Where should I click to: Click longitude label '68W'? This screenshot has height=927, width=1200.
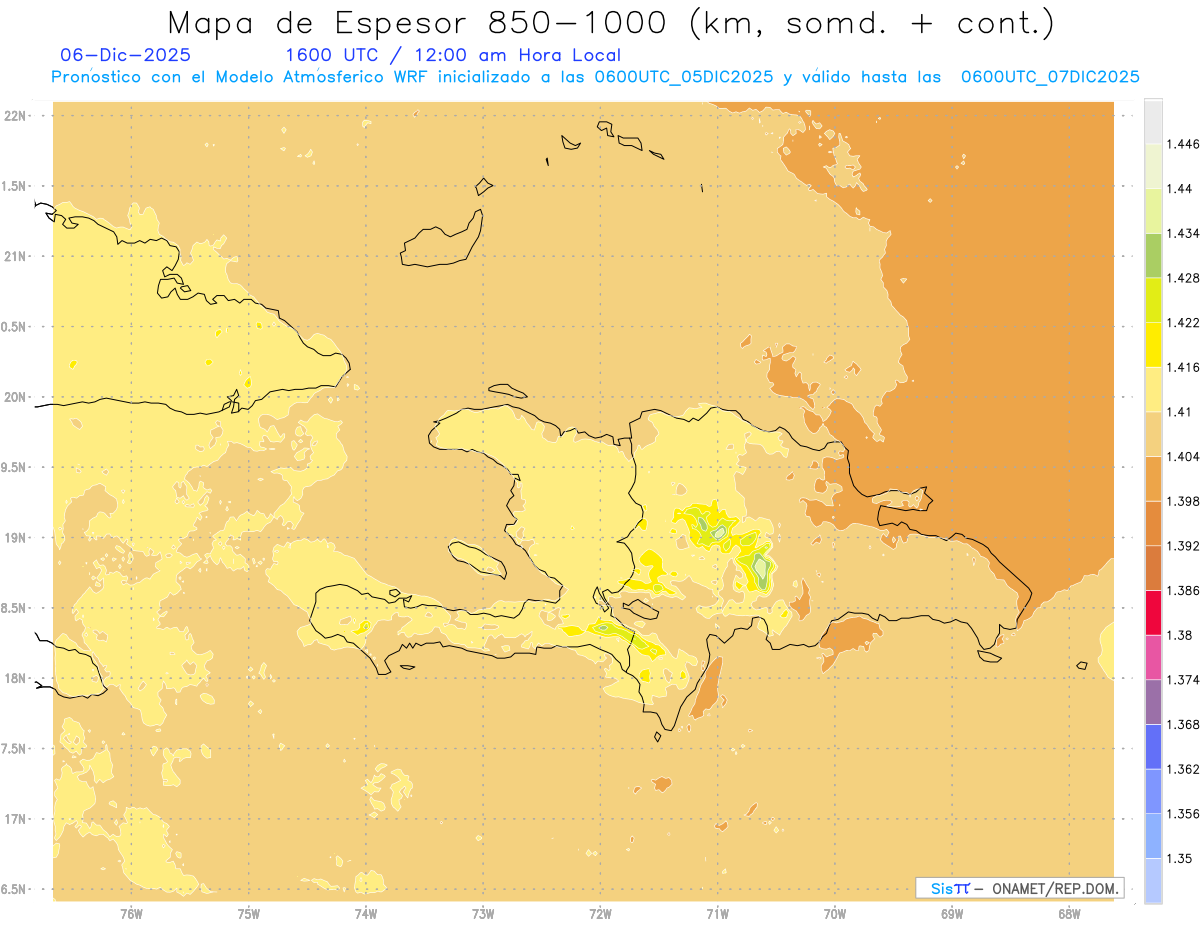tap(1069, 914)
